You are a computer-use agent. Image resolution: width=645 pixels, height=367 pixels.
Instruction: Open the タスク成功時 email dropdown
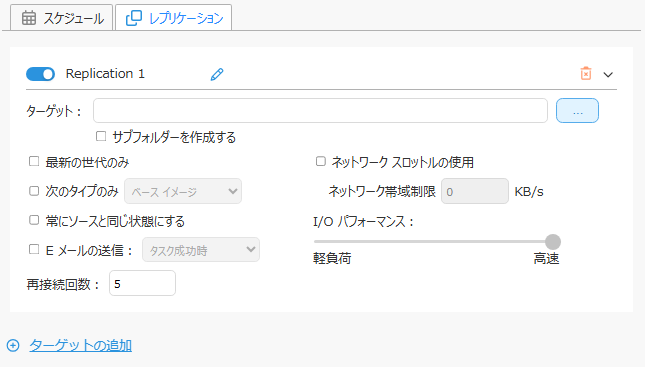[x=201, y=250]
